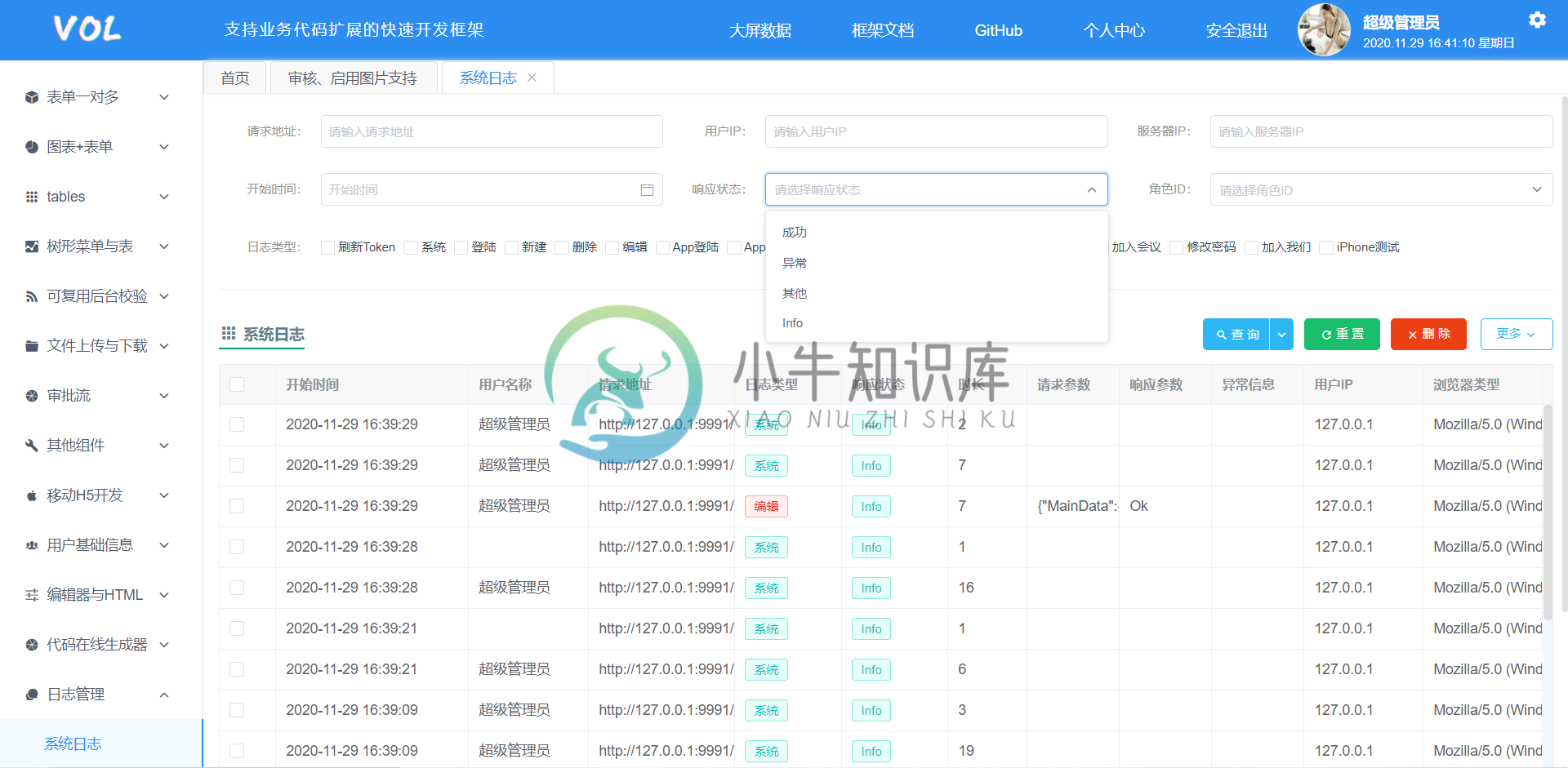Screen dimensions: 1568x768
Task: Click the 图表+表单 pie icon
Action: point(32,147)
